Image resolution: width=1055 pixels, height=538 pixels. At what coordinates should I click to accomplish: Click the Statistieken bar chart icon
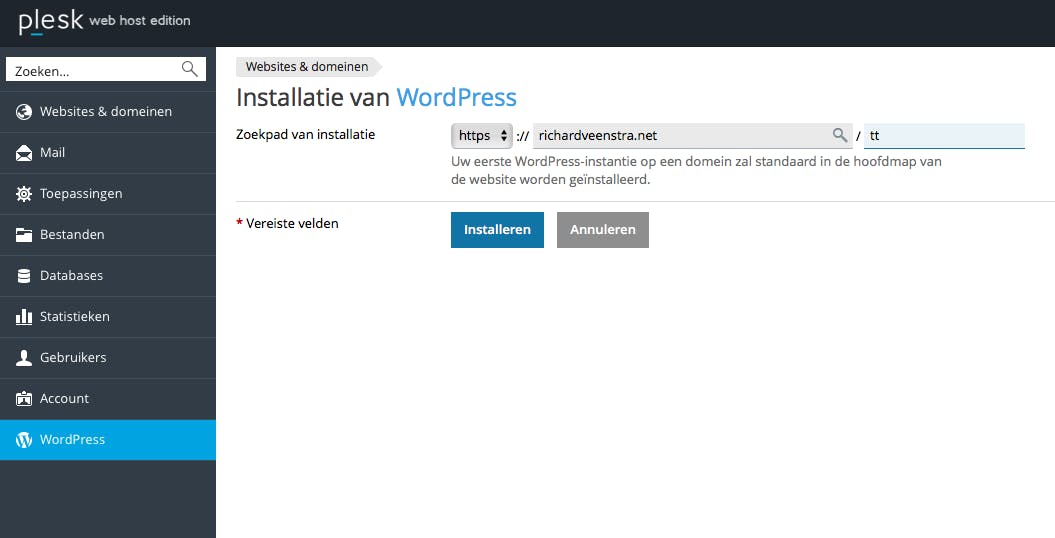tap(24, 317)
